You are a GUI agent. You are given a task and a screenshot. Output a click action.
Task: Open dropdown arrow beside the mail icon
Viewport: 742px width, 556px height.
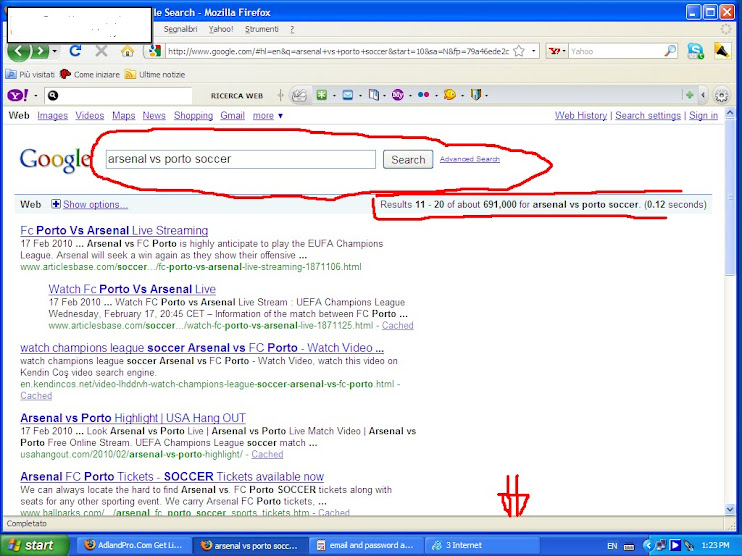click(x=360, y=96)
